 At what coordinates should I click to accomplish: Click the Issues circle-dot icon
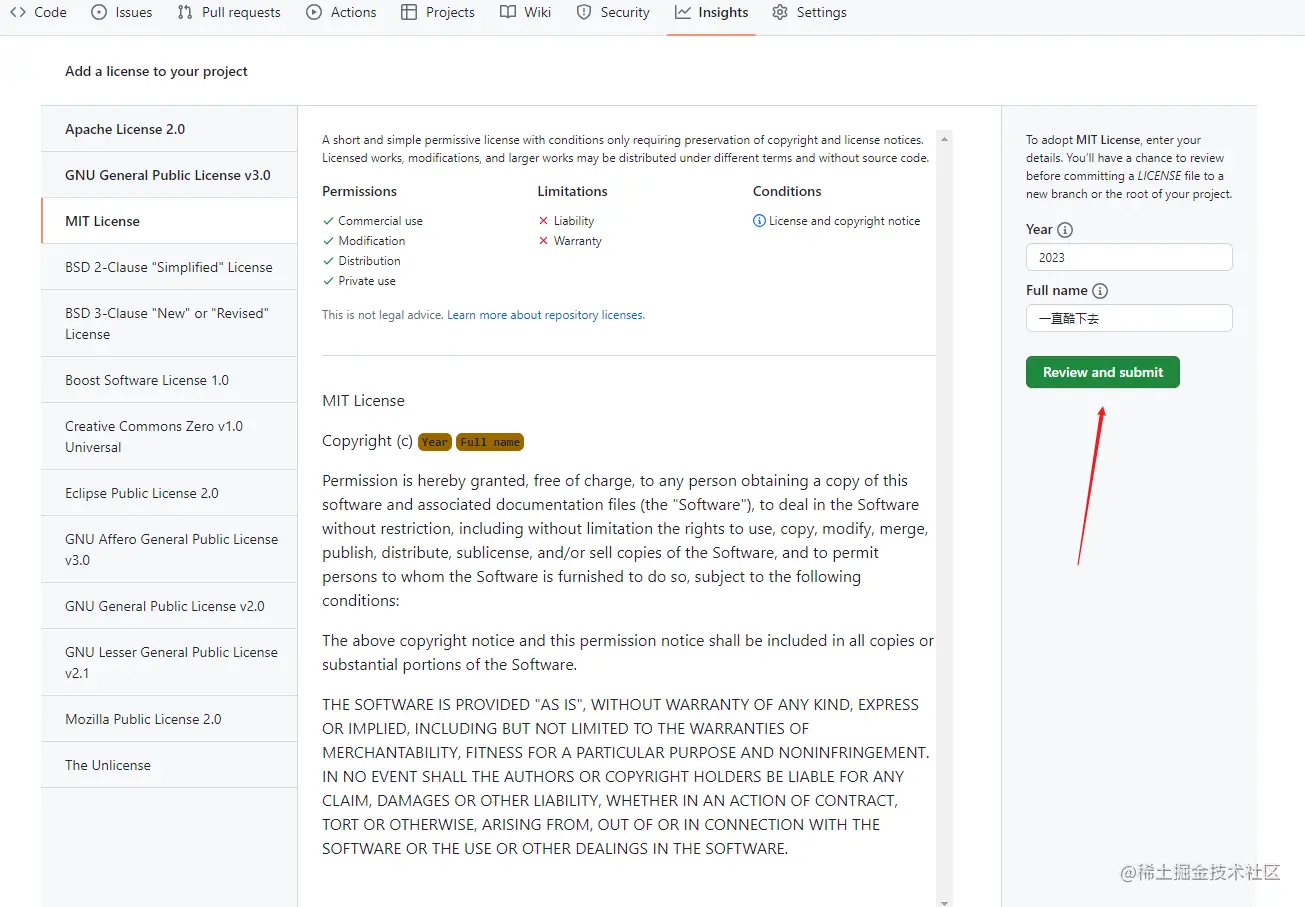click(99, 12)
